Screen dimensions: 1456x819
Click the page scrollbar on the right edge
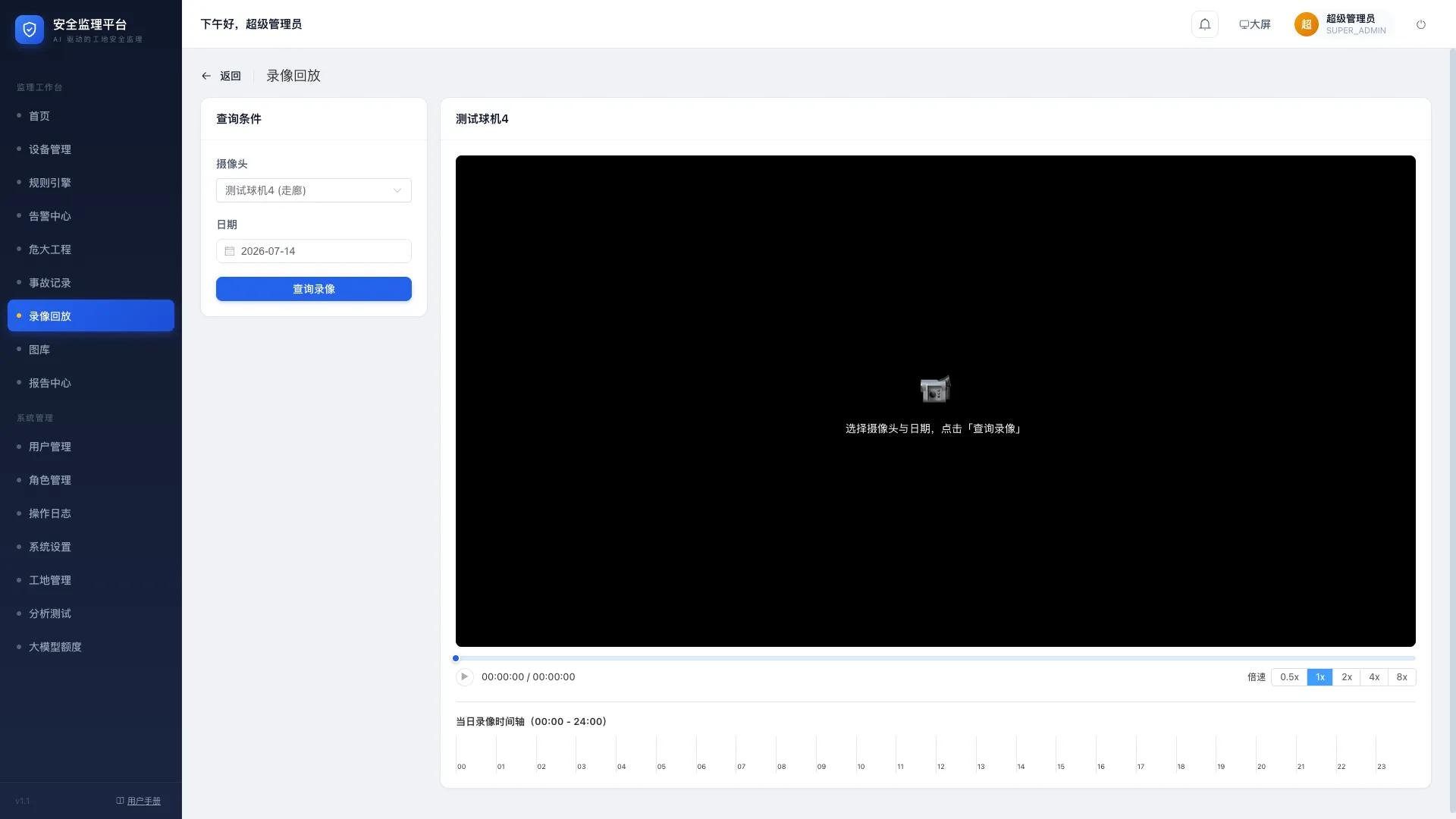coord(1452,429)
